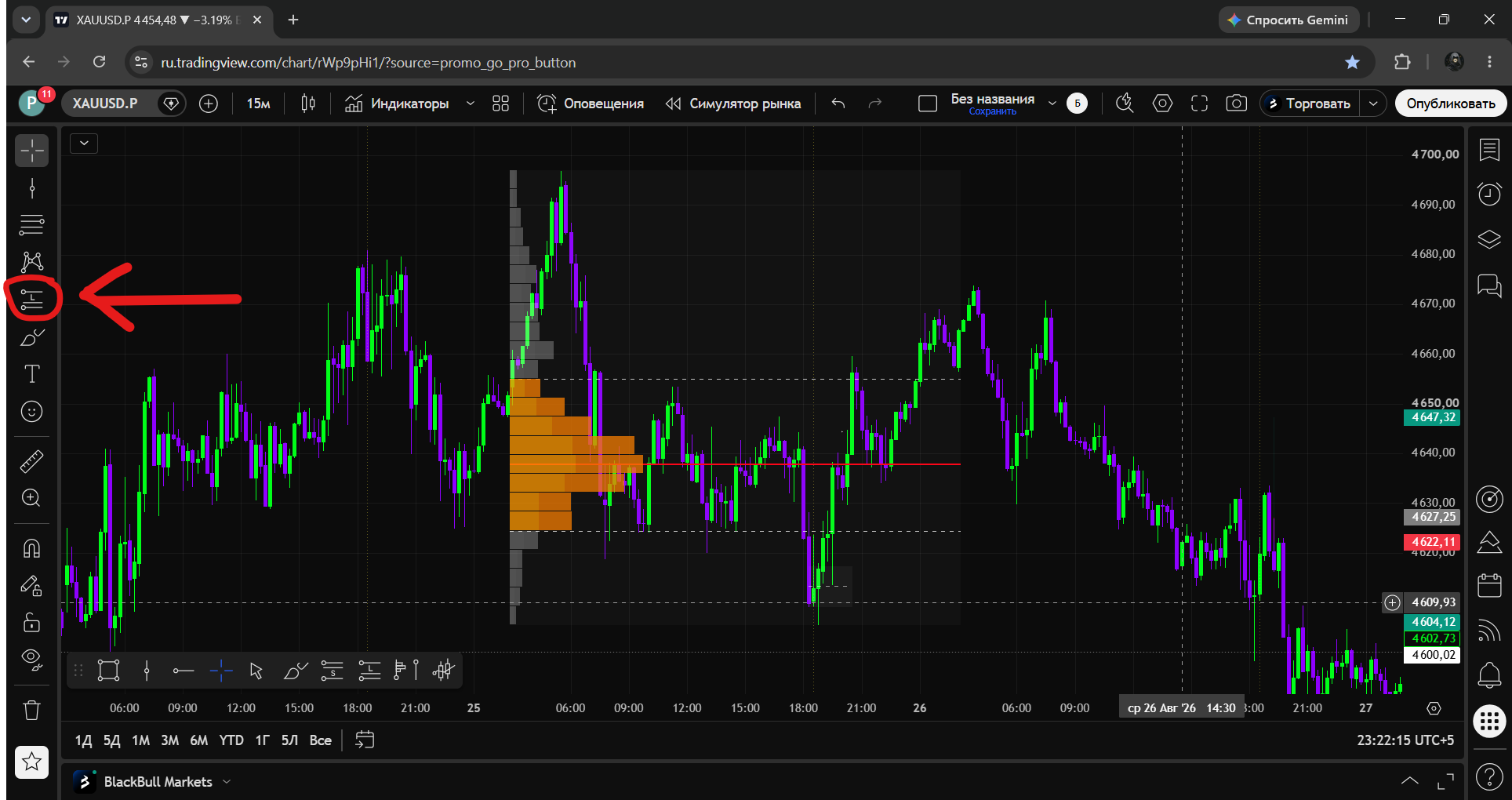
Task: Select the 5Д date range
Action: tap(112, 740)
